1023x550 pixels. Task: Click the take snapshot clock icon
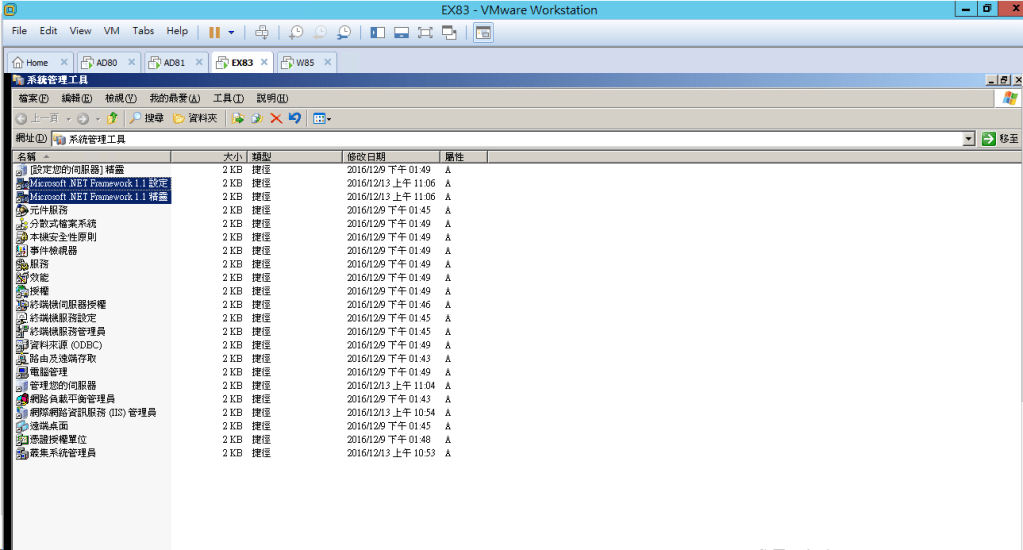coord(296,32)
